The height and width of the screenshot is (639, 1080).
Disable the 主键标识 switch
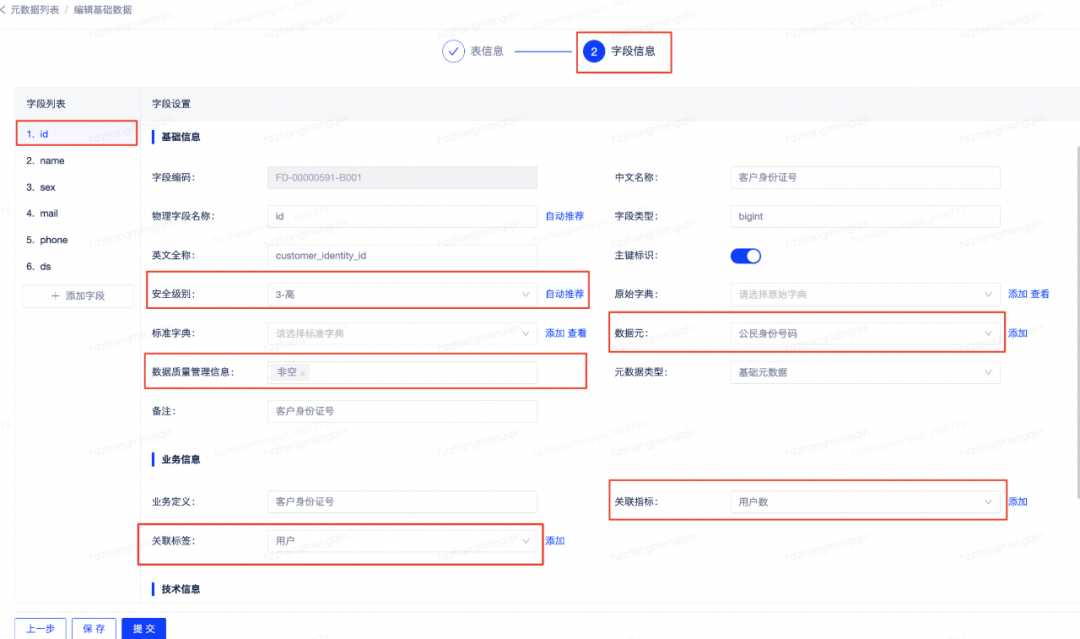click(745, 255)
